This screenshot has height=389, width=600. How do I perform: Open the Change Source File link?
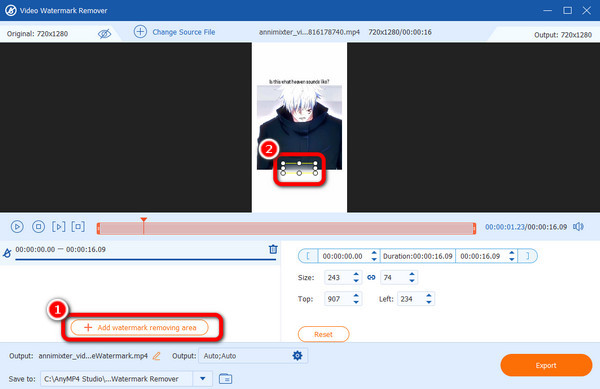(184, 32)
